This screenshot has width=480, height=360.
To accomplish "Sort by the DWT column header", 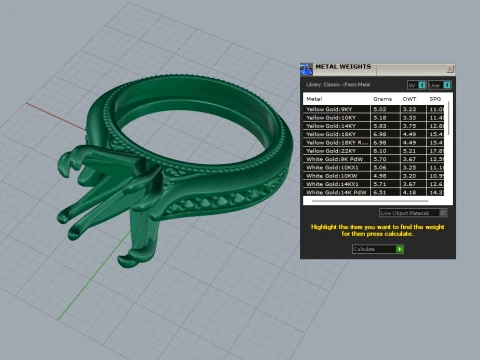I will tap(409, 99).
